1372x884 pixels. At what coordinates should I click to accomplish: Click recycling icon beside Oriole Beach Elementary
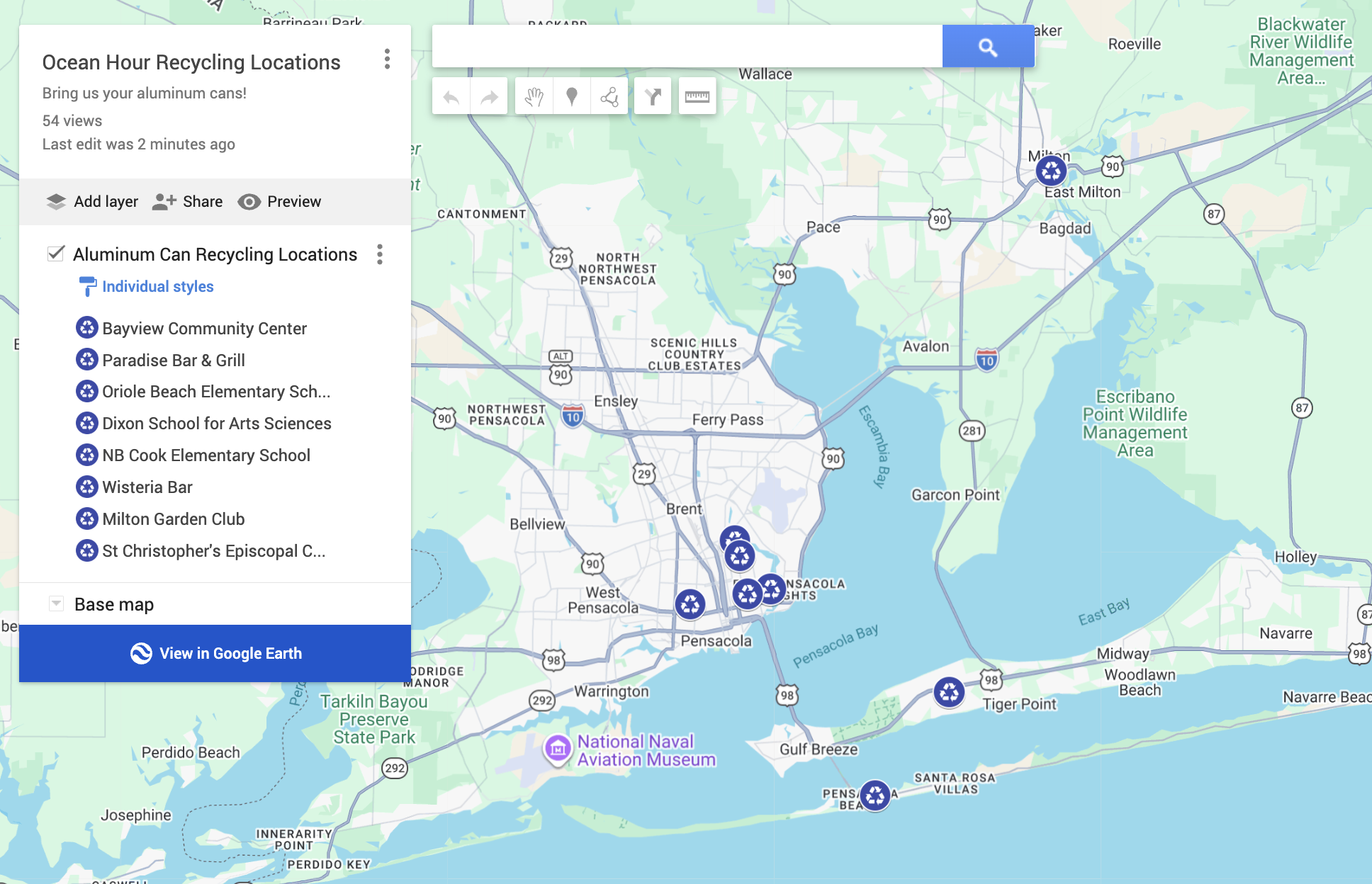87,391
